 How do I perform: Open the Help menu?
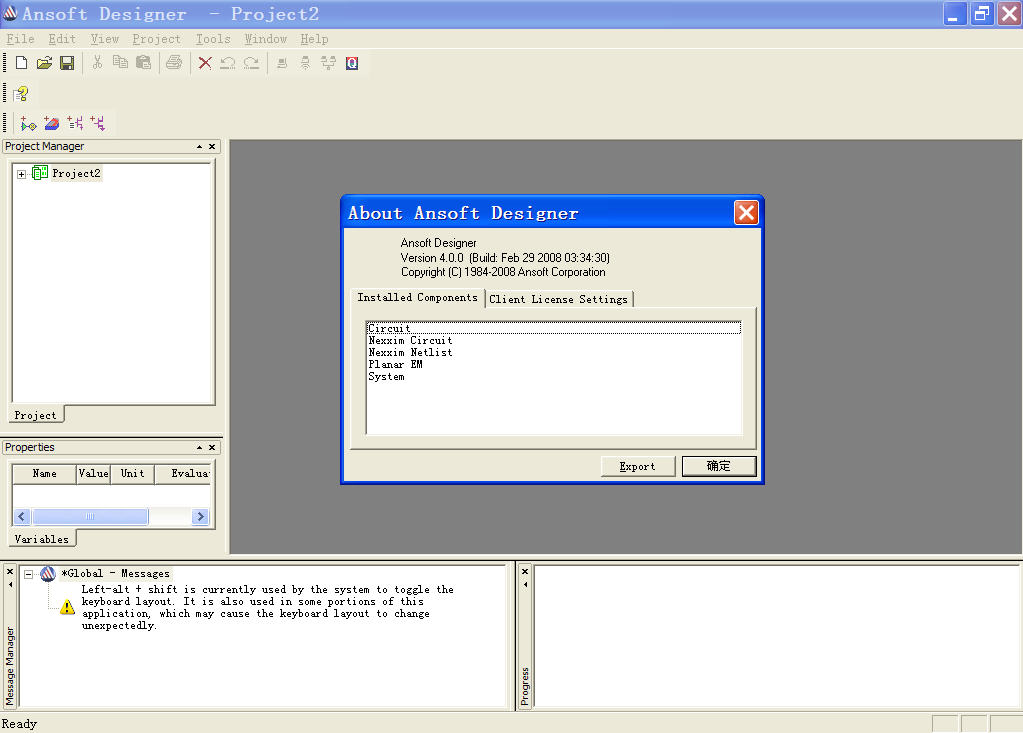314,39
